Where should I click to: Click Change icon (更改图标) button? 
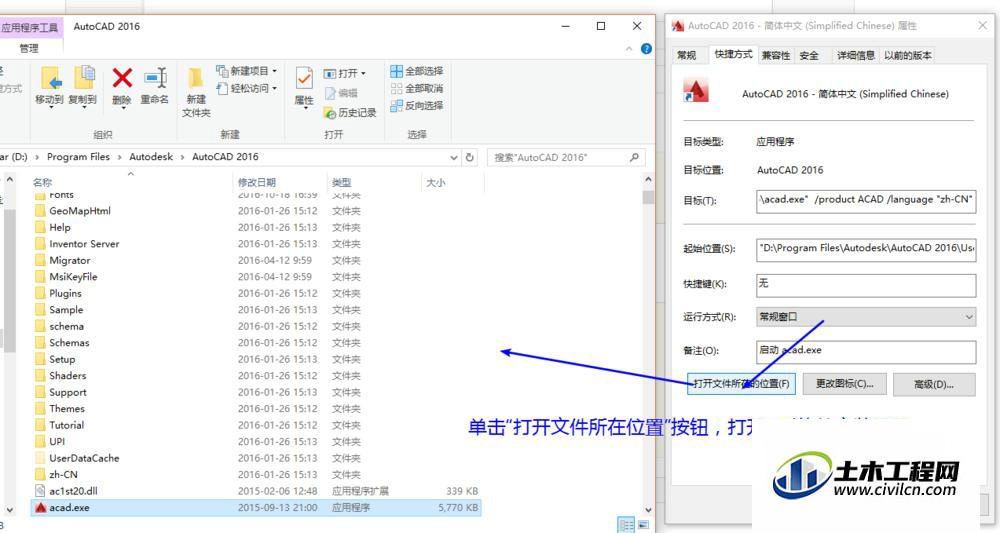click(x=845, y=384)
